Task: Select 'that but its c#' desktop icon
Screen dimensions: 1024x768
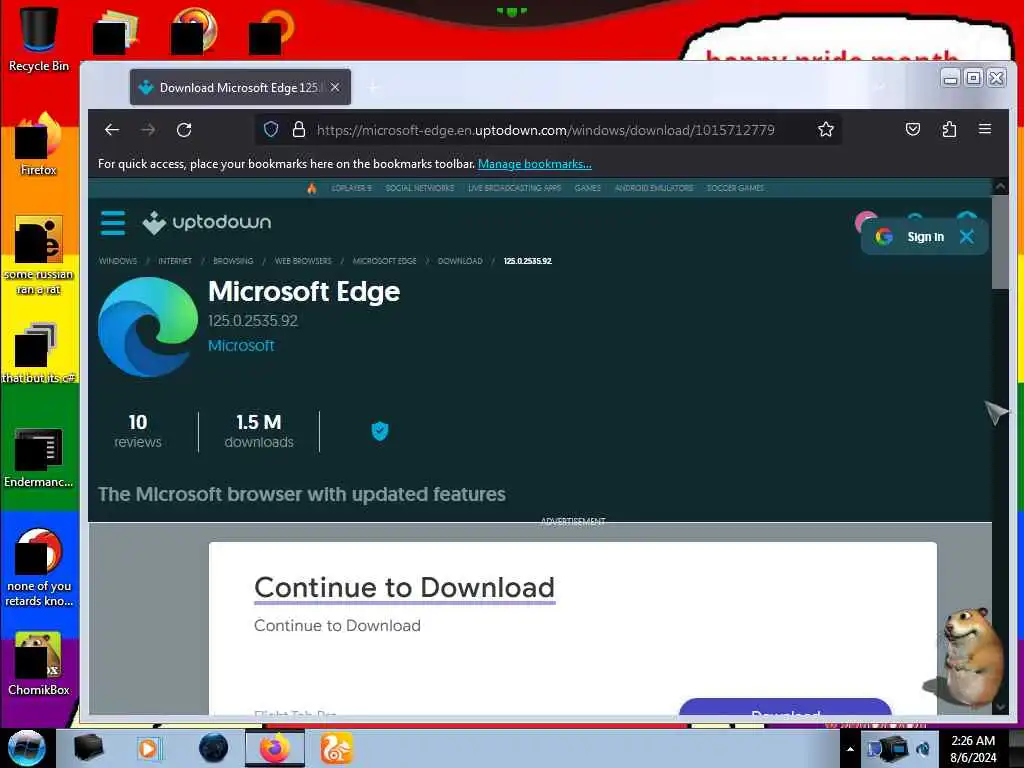Action: coord(39,353)
